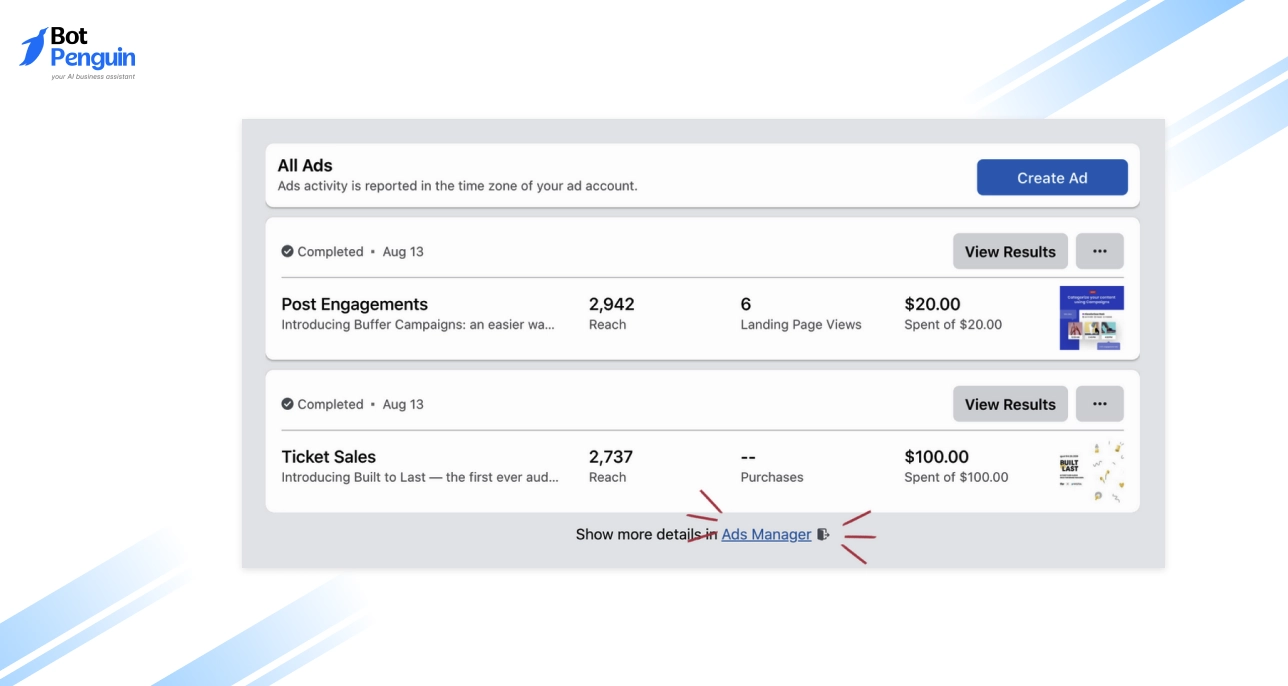
Task: Click the Create Ad button
Action: click(1052, 177)
